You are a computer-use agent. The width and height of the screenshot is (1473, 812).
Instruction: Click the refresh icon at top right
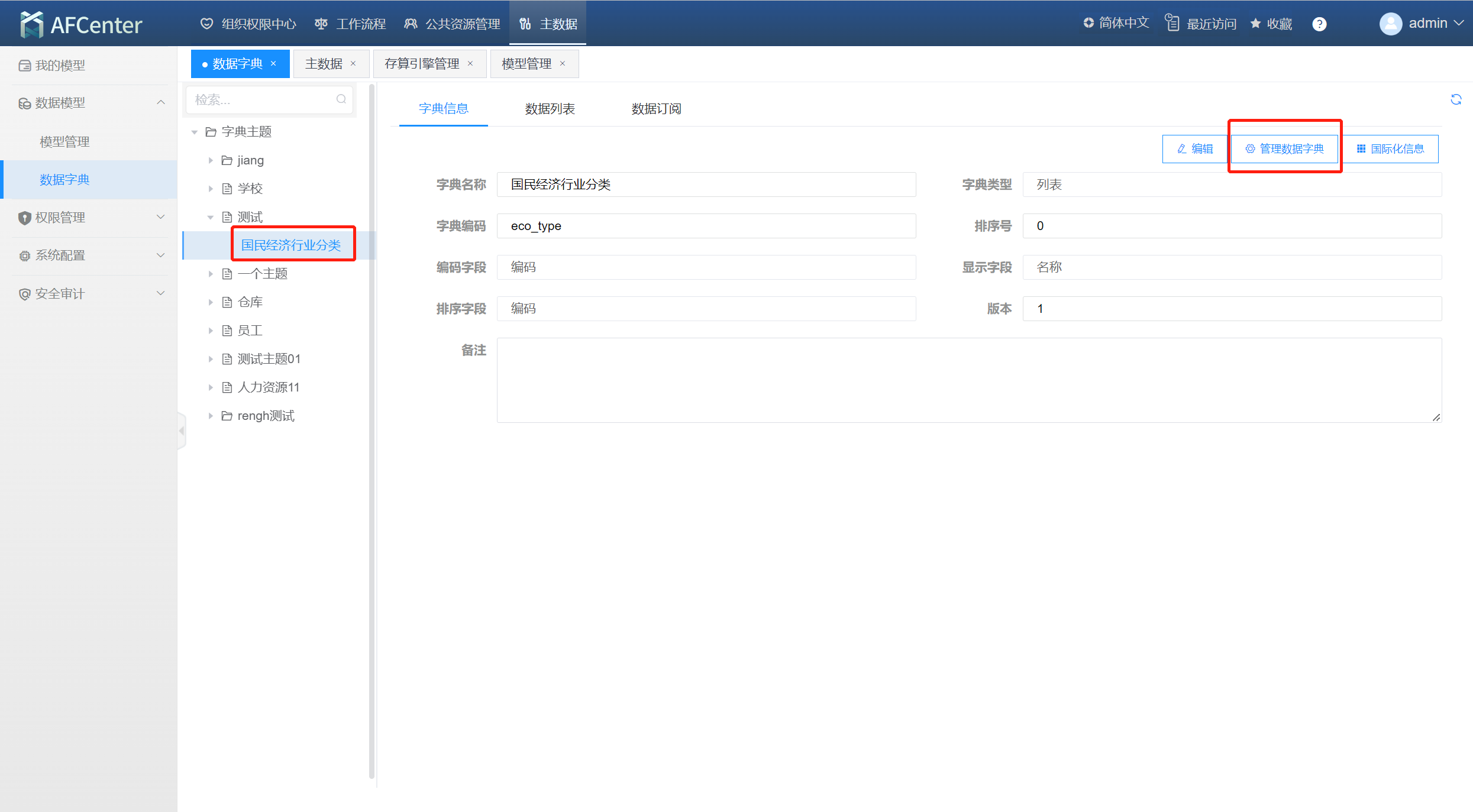1456,99
